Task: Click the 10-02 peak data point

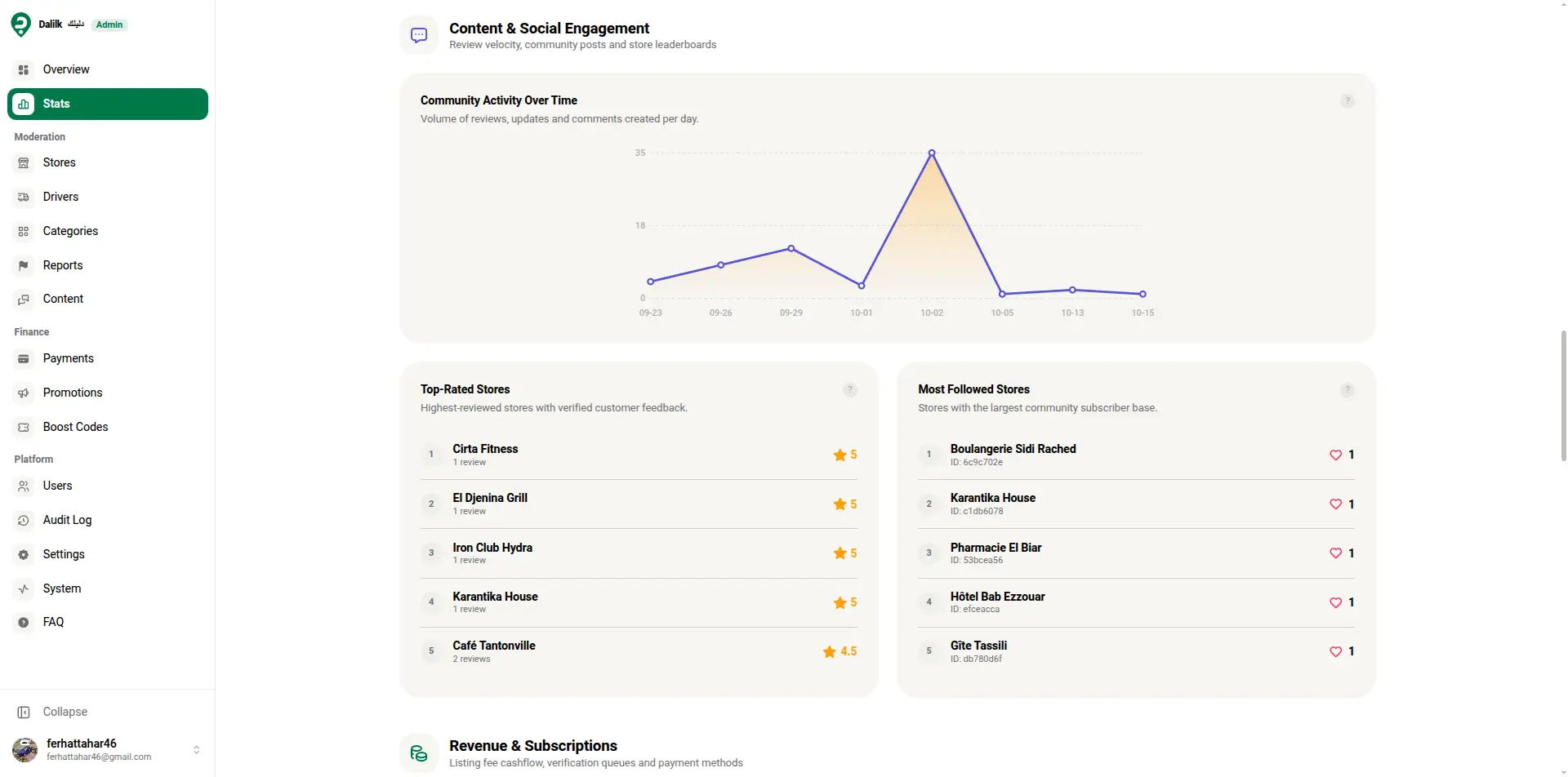Action: pos(932,153)
